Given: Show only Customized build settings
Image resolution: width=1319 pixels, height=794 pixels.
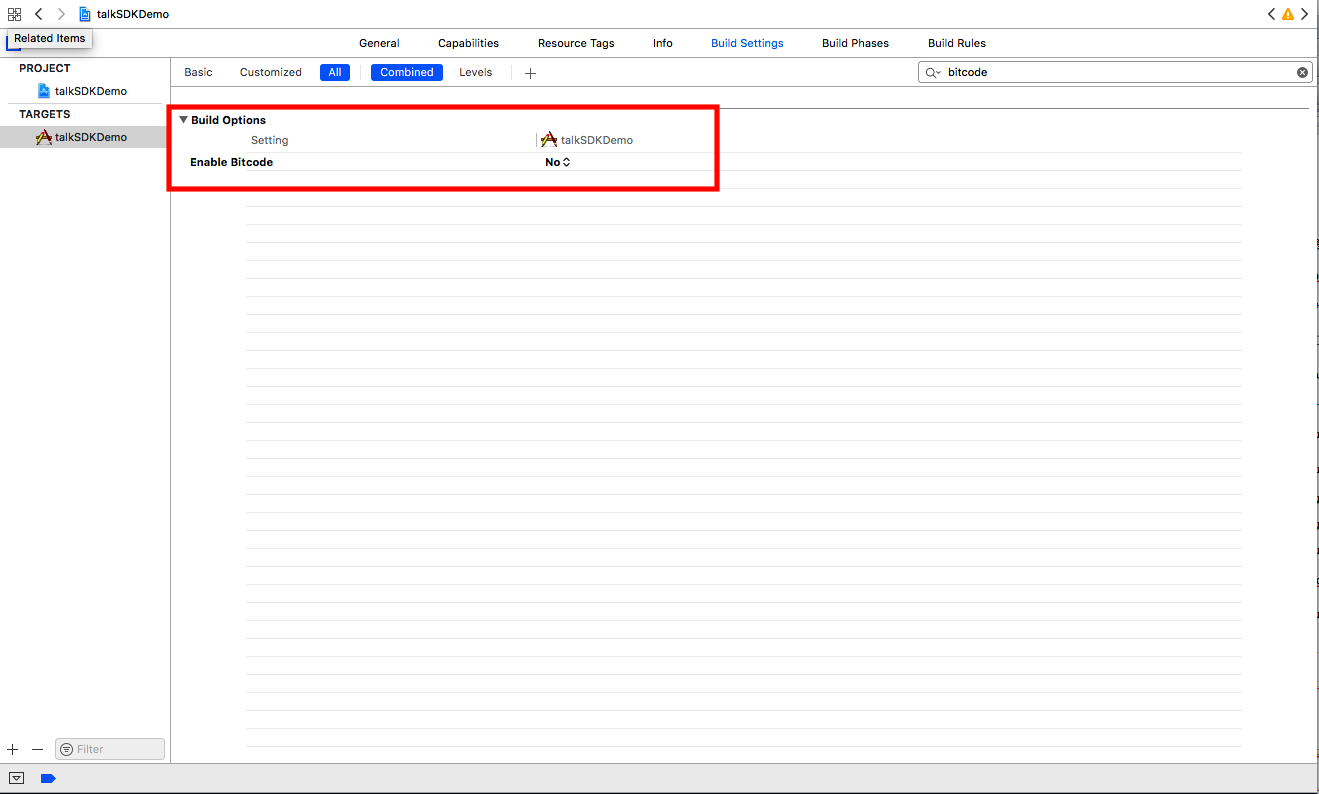Looking at the screenshot, I should pos(270,72).
